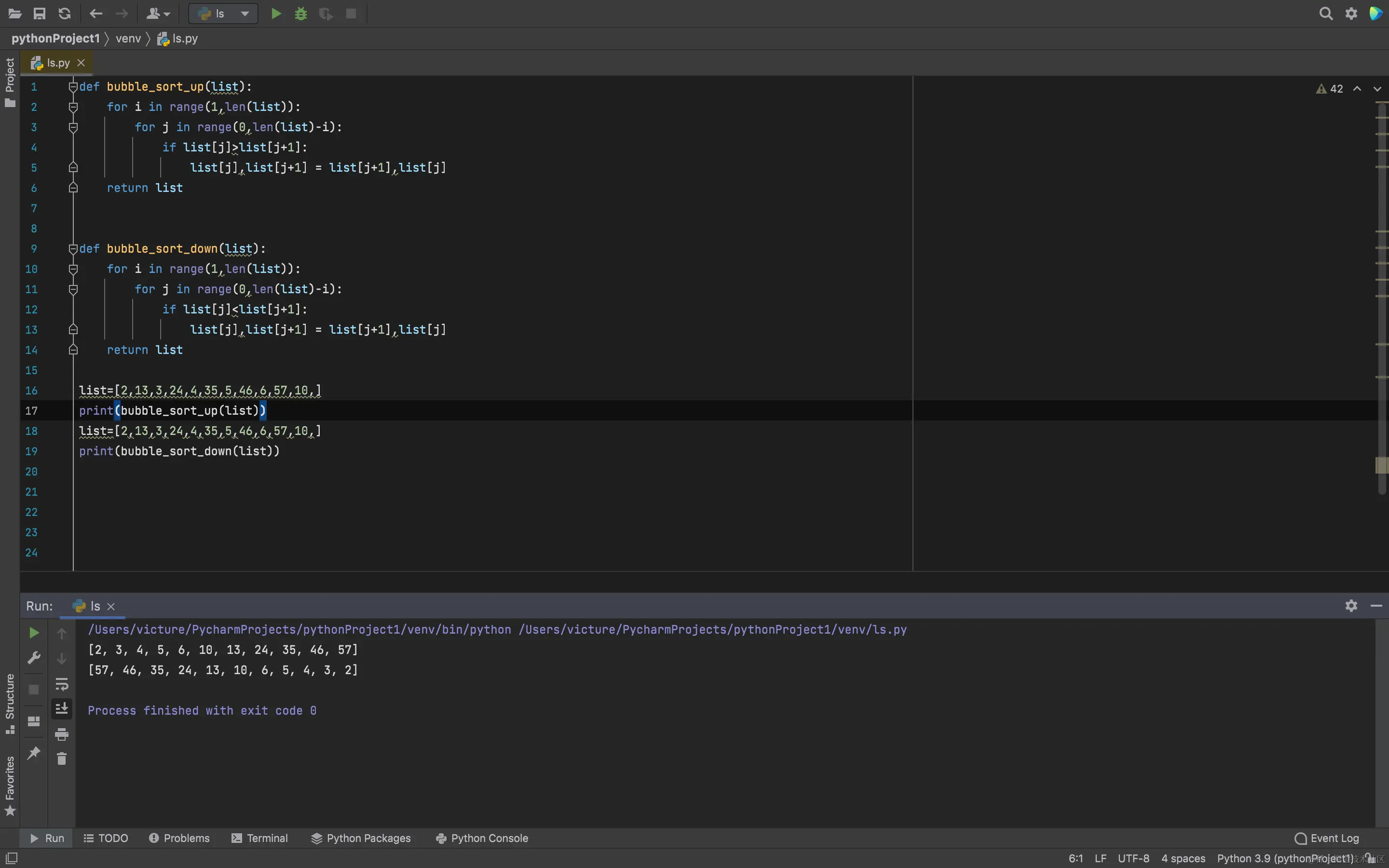Viewport: 1389px width, 868px height.
Task: Start debugging with the bug icon
Action: click(301, 14)
